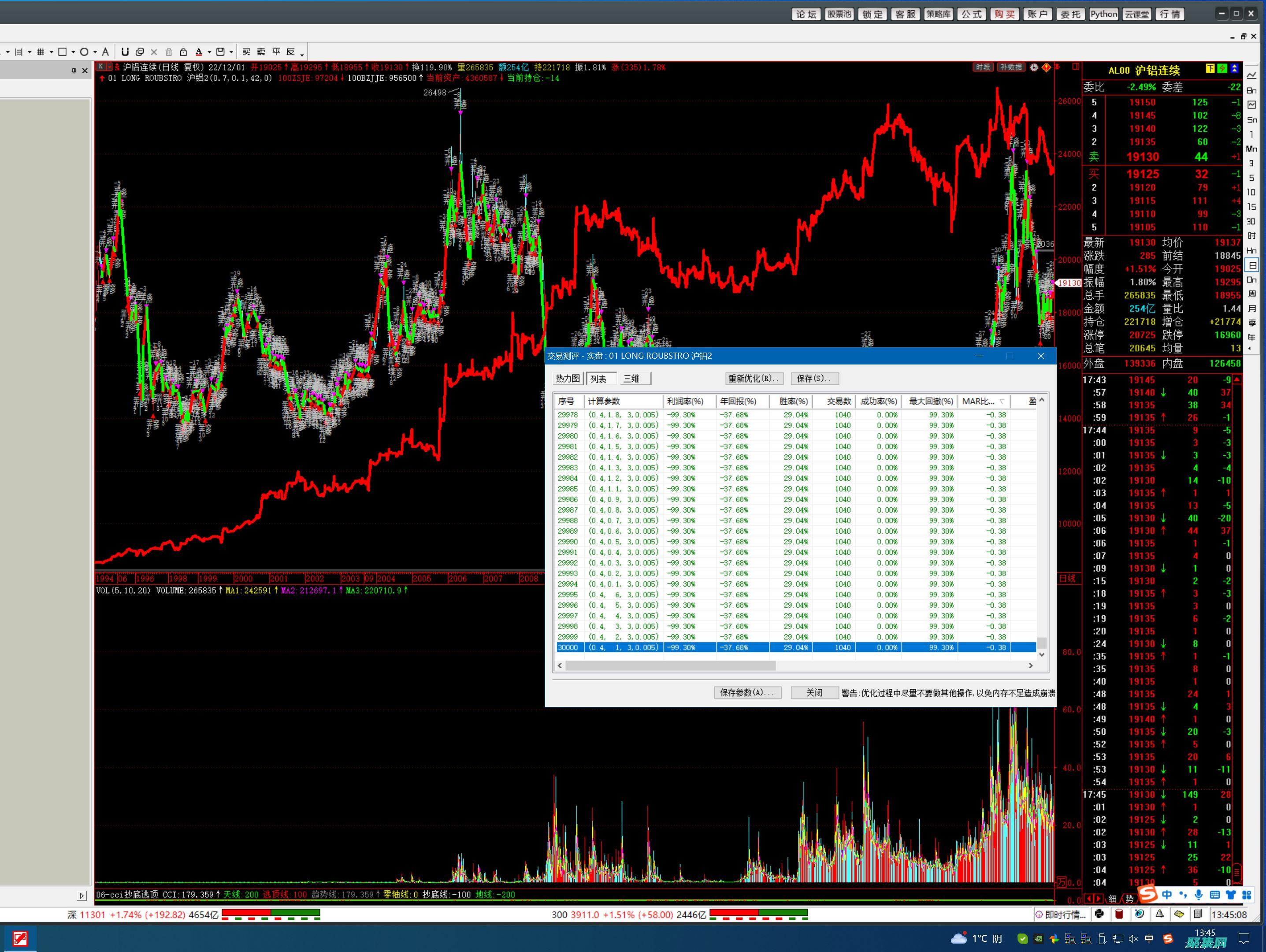Select the weekly 周 period in sidebar
The height and width of the screenshot is (952, 1266).
[1252, 294]
